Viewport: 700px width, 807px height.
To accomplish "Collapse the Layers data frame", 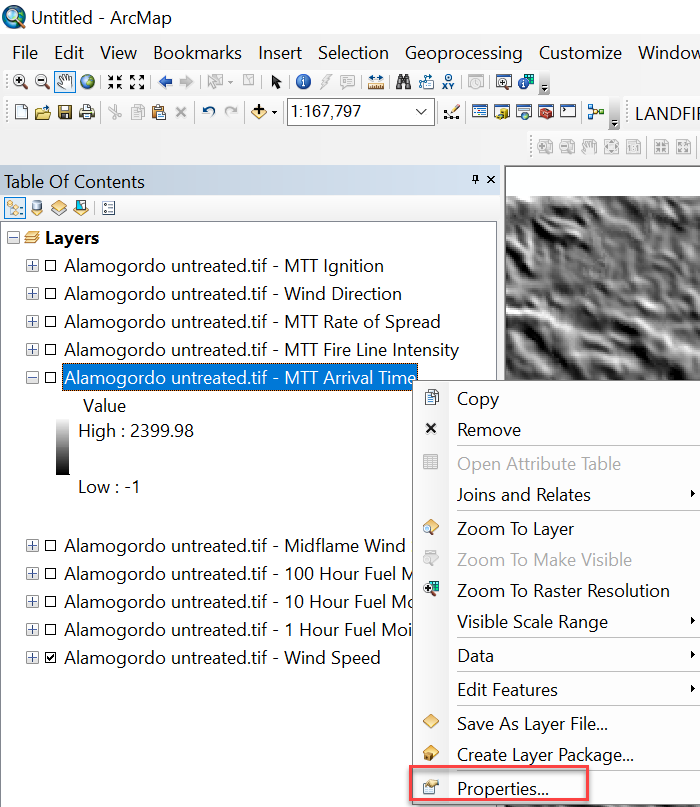I will (14, 237).
